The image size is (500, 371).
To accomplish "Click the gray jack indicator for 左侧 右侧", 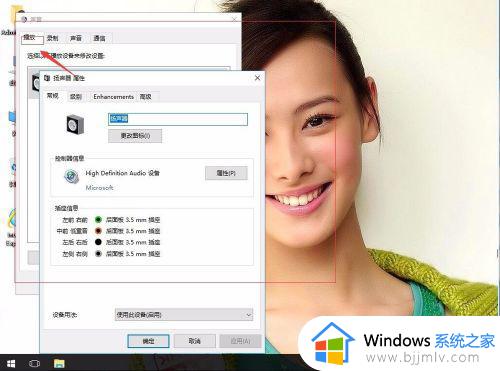I will pyautogui.click(x=98, y=254).
